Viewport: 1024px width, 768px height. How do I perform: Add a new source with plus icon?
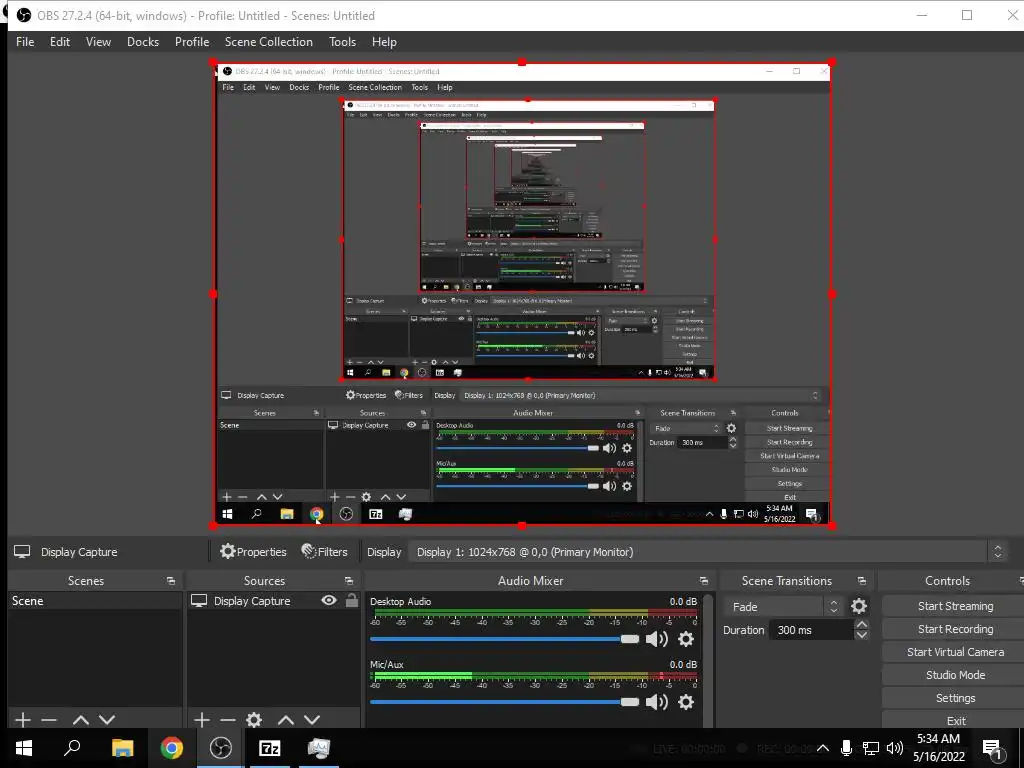[202, 720]
